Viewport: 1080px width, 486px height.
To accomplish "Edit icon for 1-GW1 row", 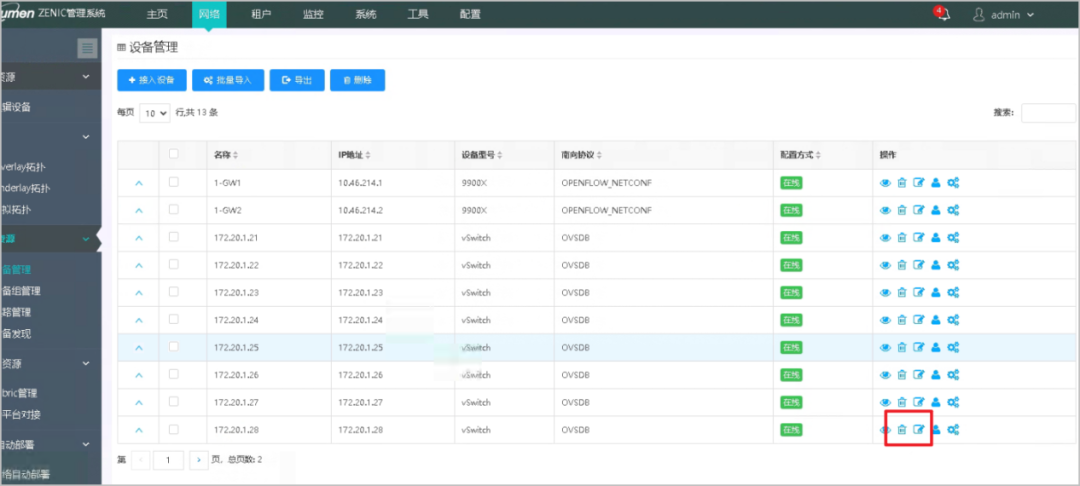I will tap(918, 182).
